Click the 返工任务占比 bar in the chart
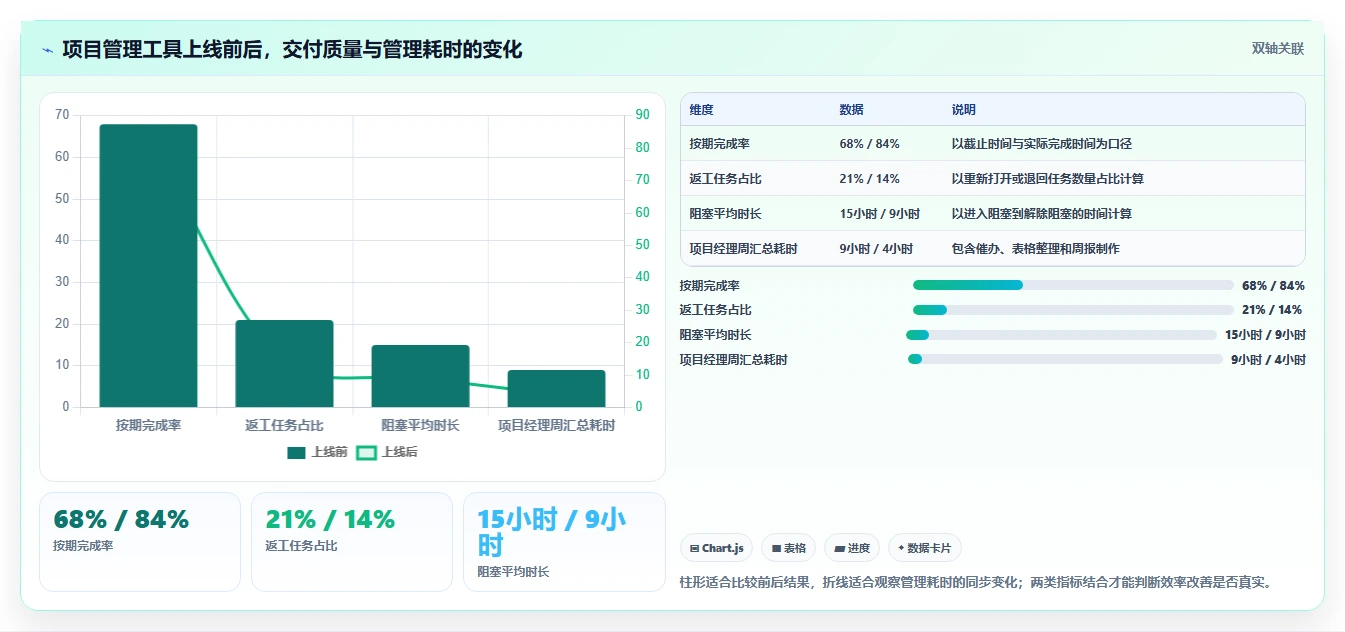The width and height of the screenshot is (1345, 632). tap(284, 364)
